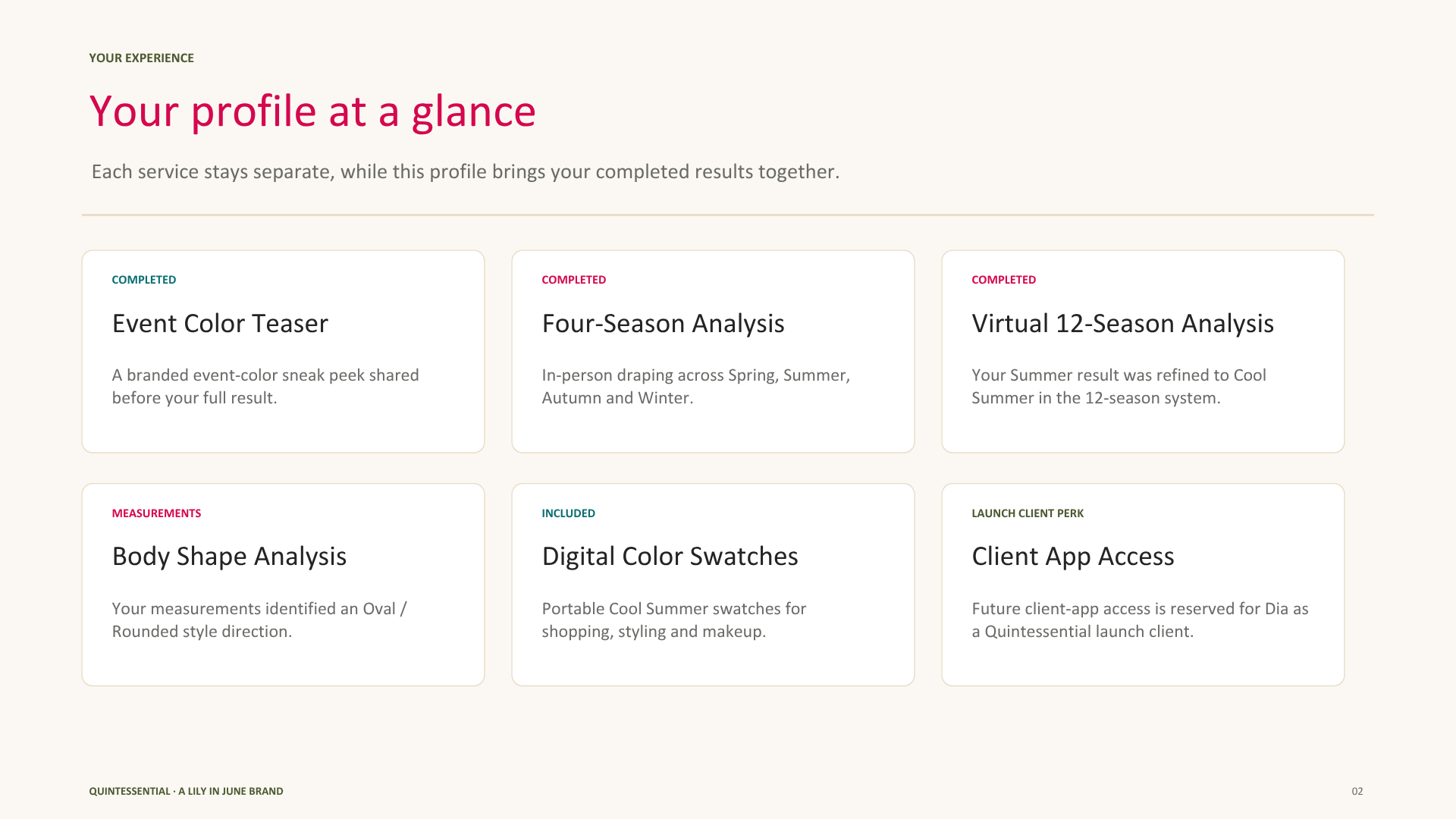Click COMPLETED tag on Event Color Teaser
The width and height of the screenshot is (1456, 819).
(x=144, y=280)
